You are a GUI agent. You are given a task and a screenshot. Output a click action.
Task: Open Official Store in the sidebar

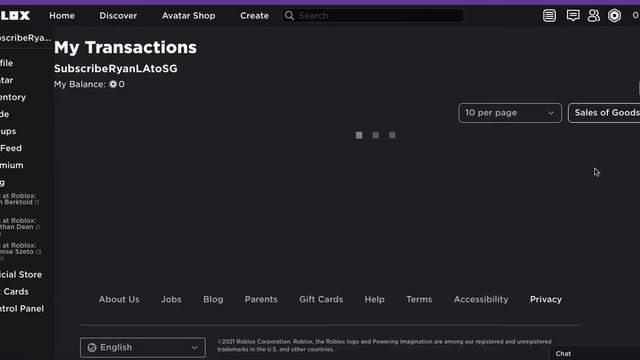point(21,275)
